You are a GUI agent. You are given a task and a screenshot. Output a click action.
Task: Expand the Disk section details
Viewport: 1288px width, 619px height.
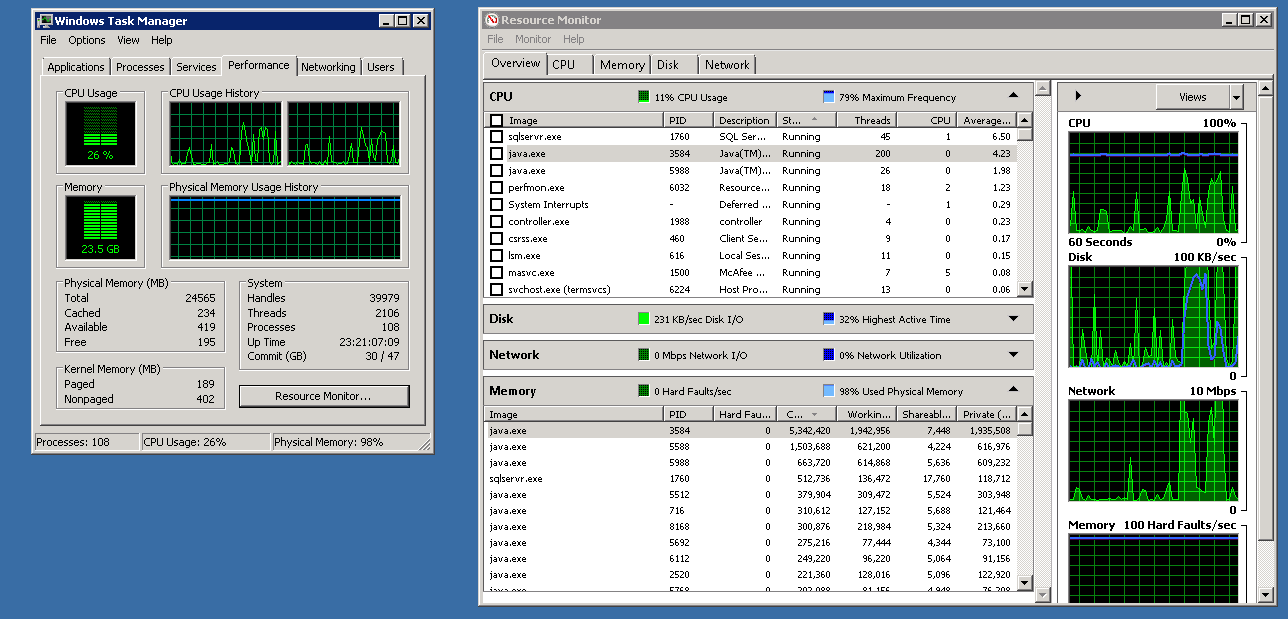1013,318
